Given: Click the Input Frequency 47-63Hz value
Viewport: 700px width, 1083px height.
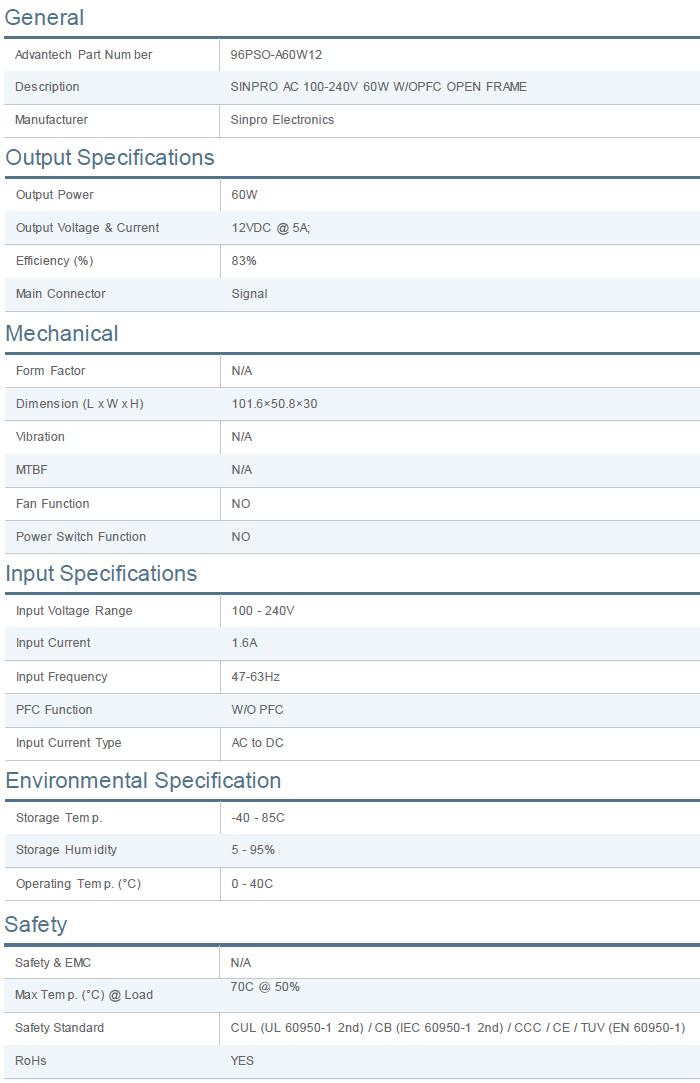Looking at the screenshot, I should pos(255,677).
